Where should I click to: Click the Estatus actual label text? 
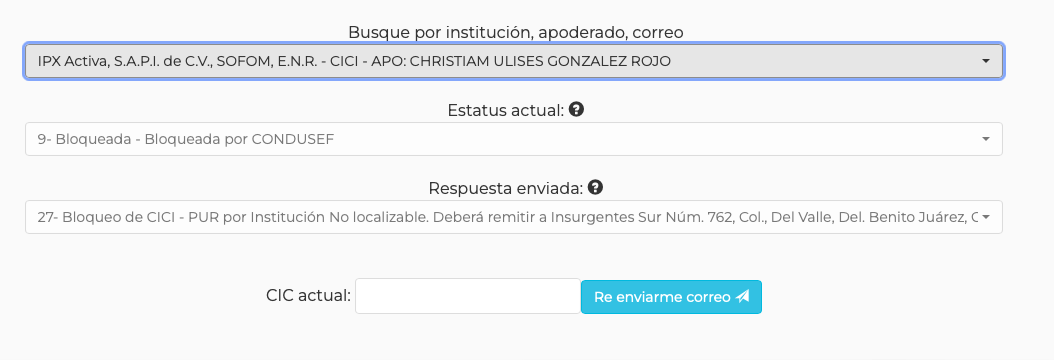[x=505, y=110]
